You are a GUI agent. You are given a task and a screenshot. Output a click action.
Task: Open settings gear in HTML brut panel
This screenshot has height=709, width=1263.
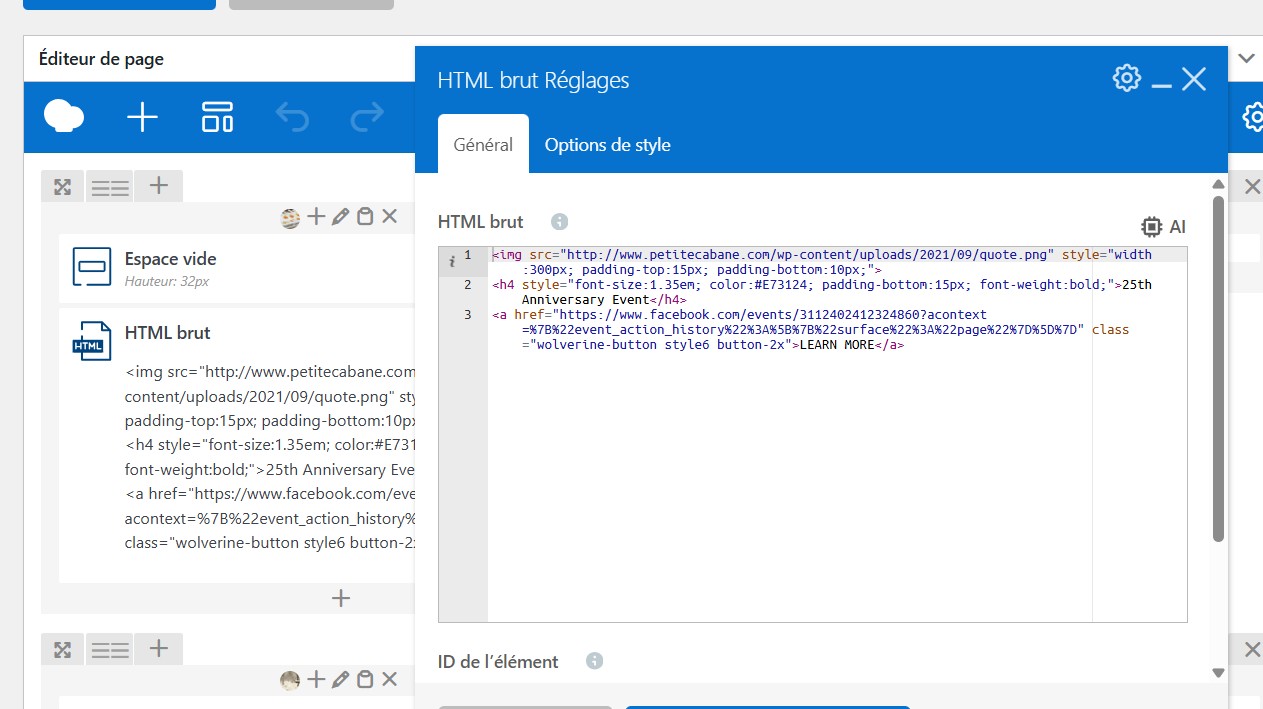pyautogui.click(x=1126, y=78)
